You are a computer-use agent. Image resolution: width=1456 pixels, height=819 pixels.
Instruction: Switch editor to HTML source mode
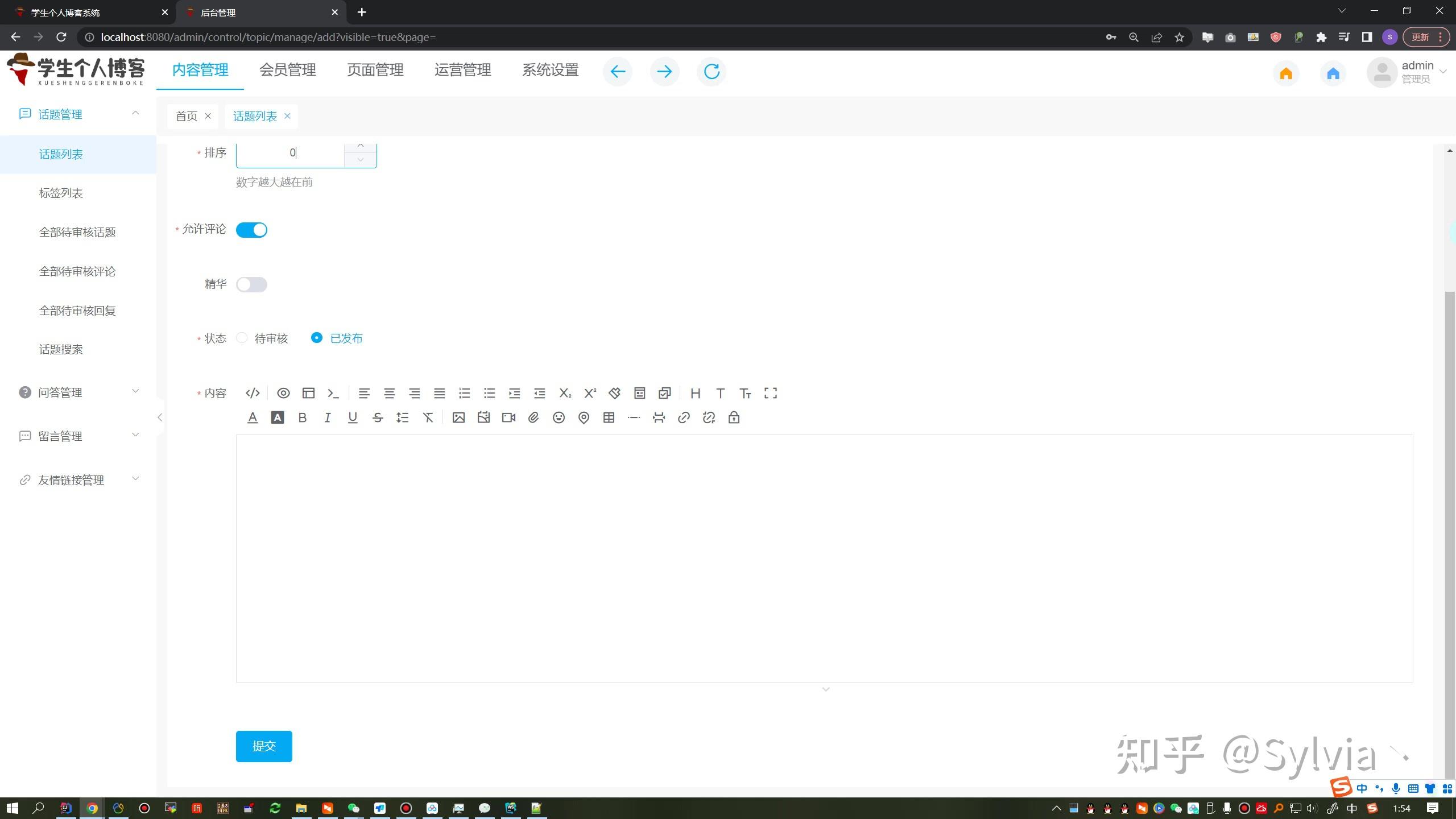pyautogui.click(x=253, y=393)
